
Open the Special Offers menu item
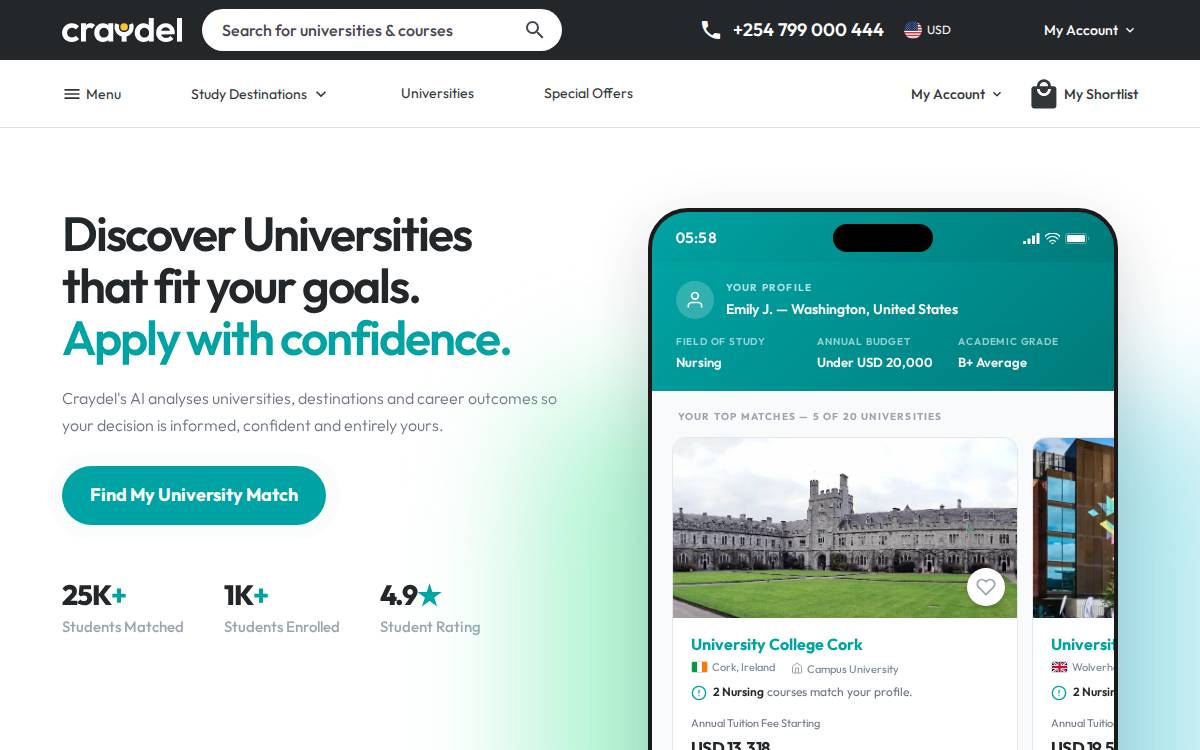(x=588, y=93)
